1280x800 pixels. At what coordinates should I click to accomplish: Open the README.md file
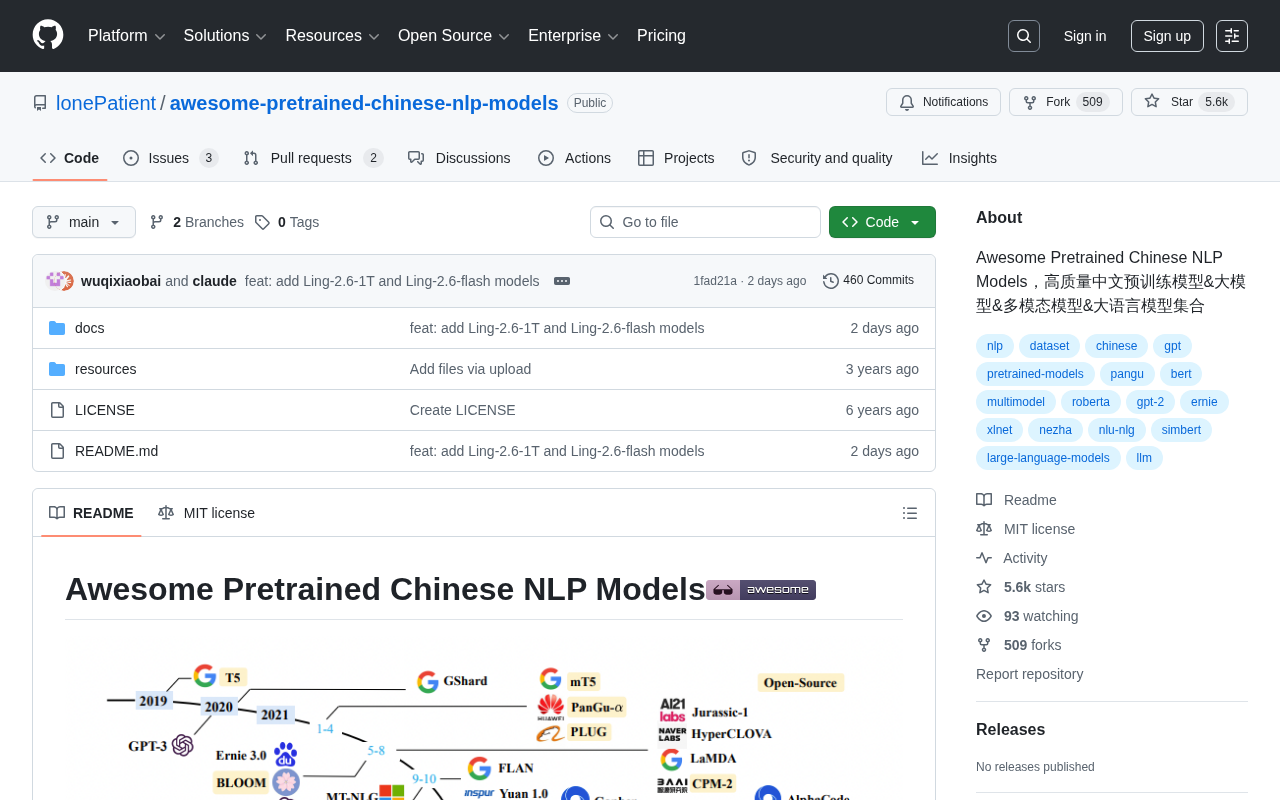point(116,451)
